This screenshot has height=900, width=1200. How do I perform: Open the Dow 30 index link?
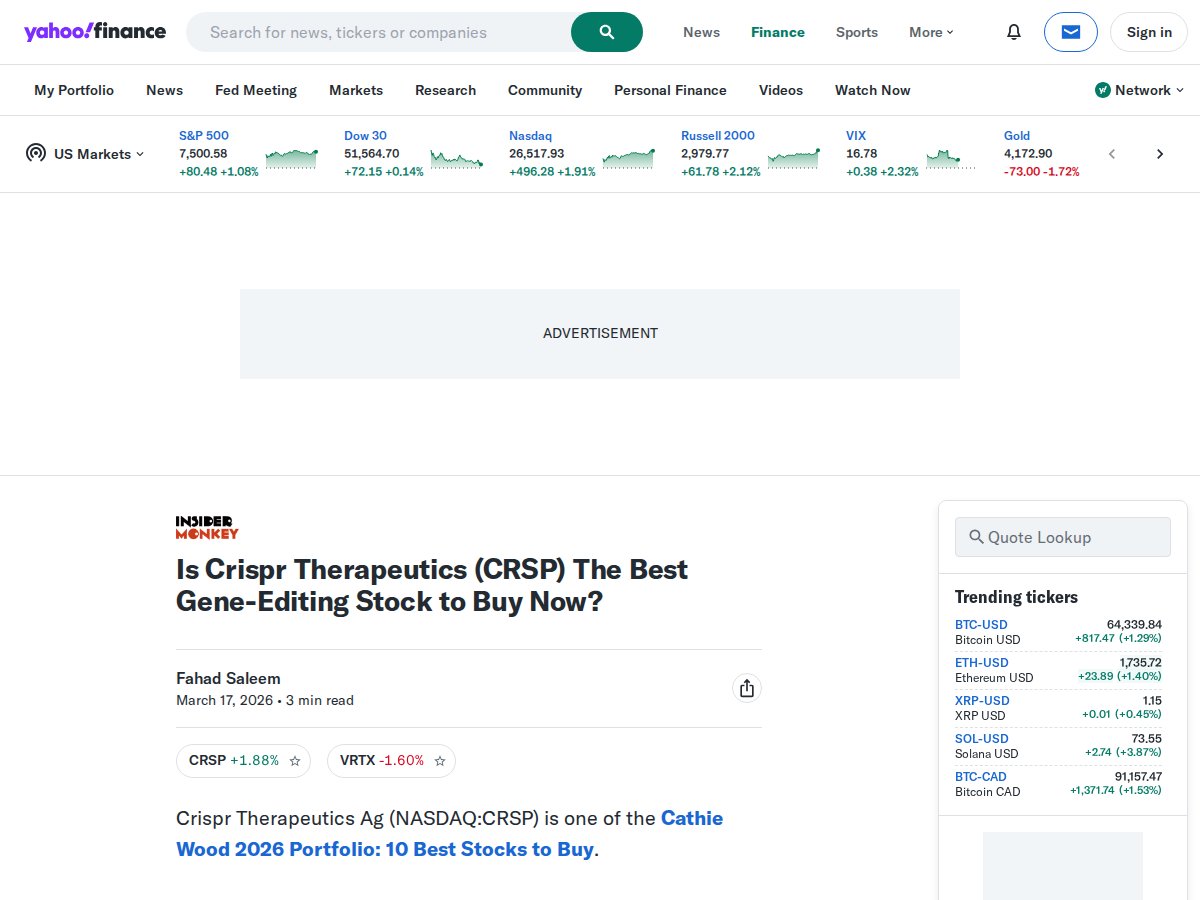pyautogui.click(x=365, y=135)
